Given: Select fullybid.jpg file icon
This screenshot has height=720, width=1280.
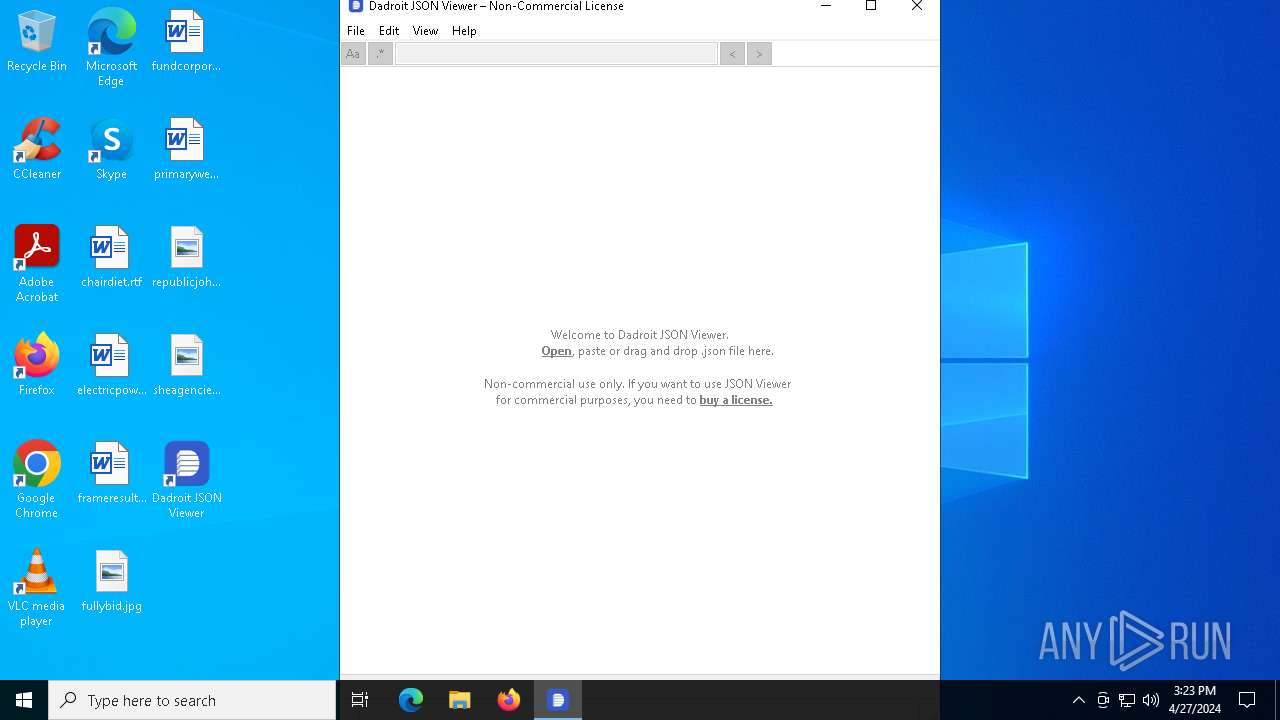Looking at the screenshot, I should coord(111,581).
